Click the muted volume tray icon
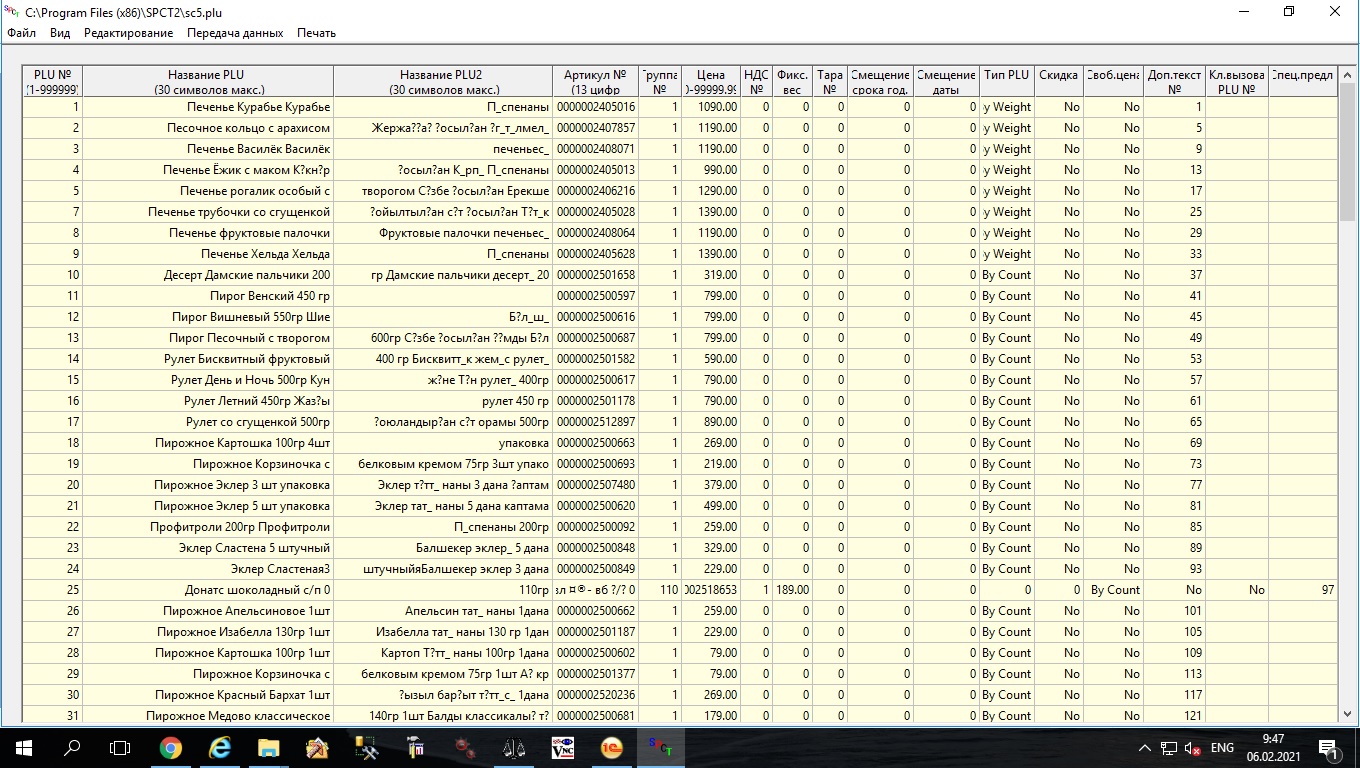 (1192, 748)
